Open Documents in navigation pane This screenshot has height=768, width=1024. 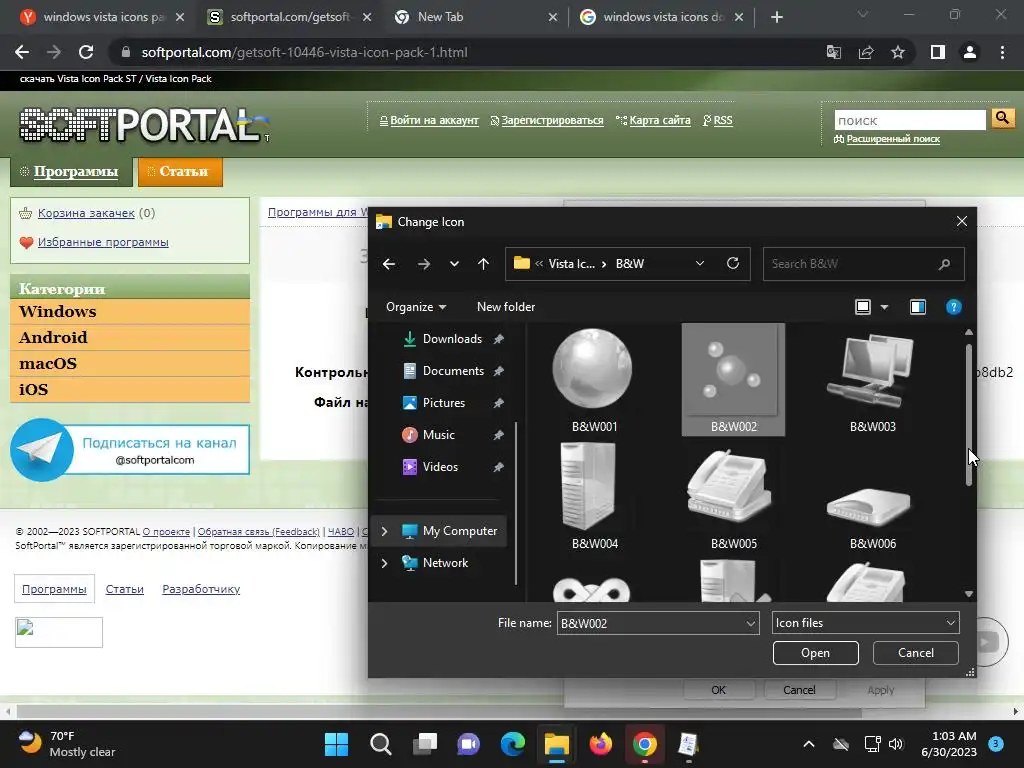pyautogui.click(x=453, y=371)
